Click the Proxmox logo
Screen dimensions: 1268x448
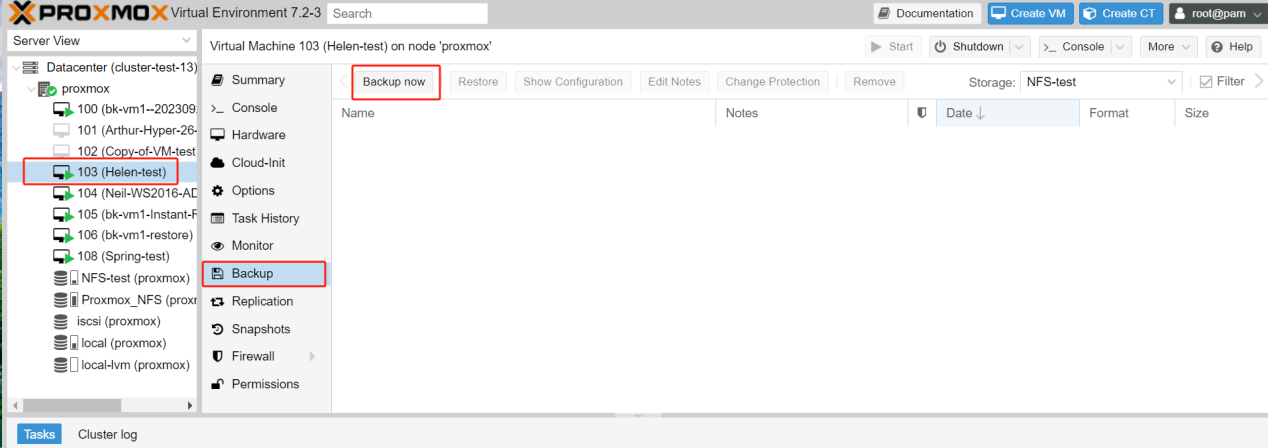click(x=88, y=13)
